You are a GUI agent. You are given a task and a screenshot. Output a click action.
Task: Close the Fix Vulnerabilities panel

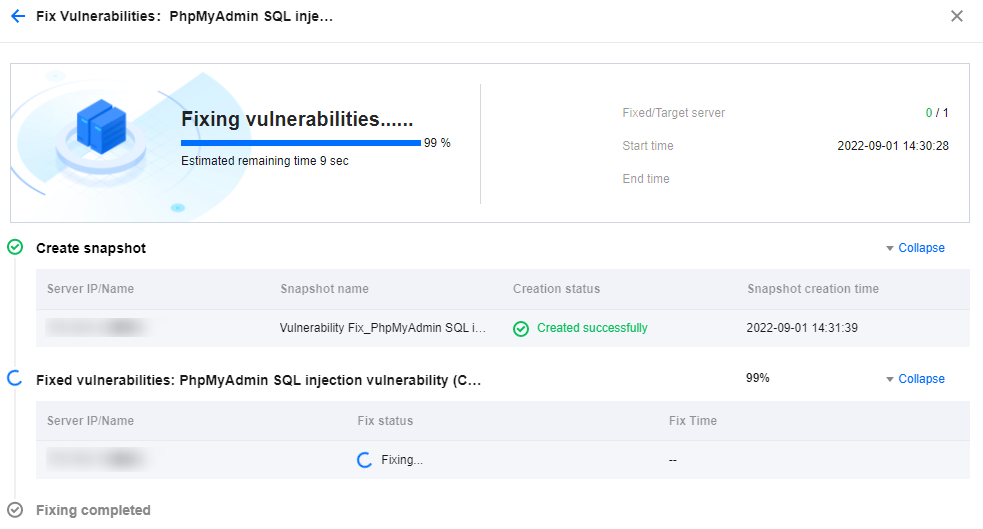click(957, 16)
